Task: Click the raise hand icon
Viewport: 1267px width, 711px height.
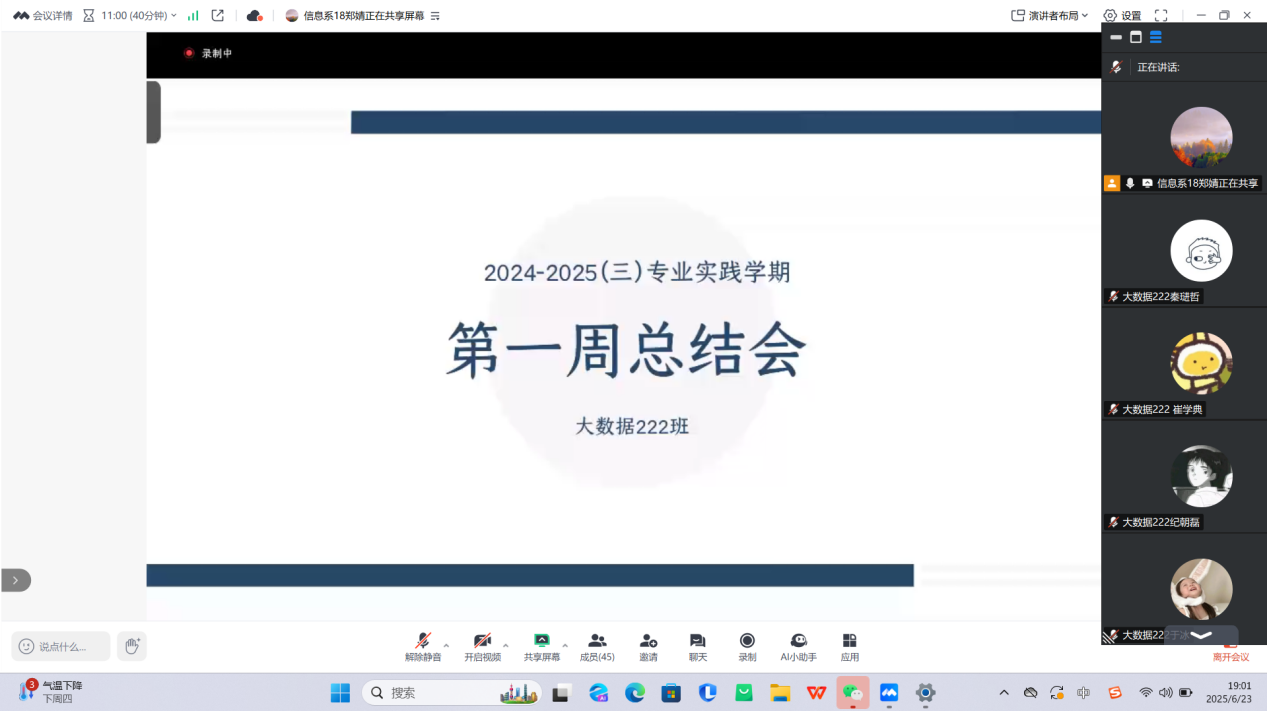Action: [131, 646]
